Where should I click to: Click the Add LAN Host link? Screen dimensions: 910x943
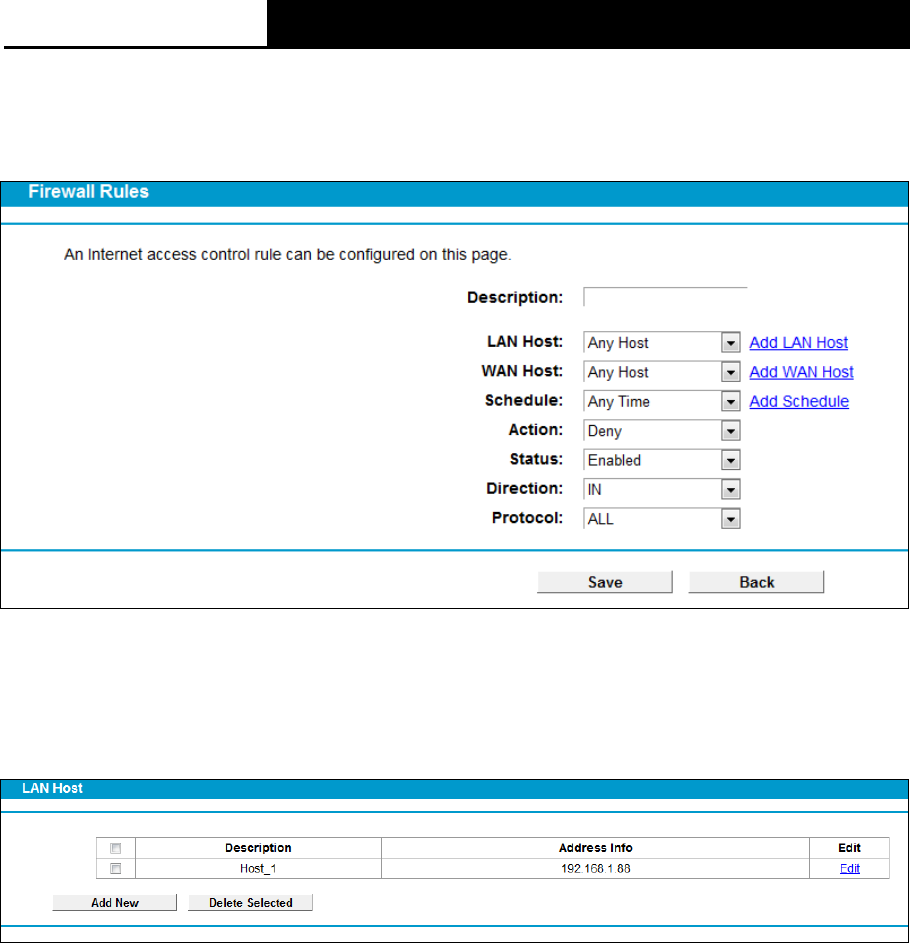pos(798,343)
